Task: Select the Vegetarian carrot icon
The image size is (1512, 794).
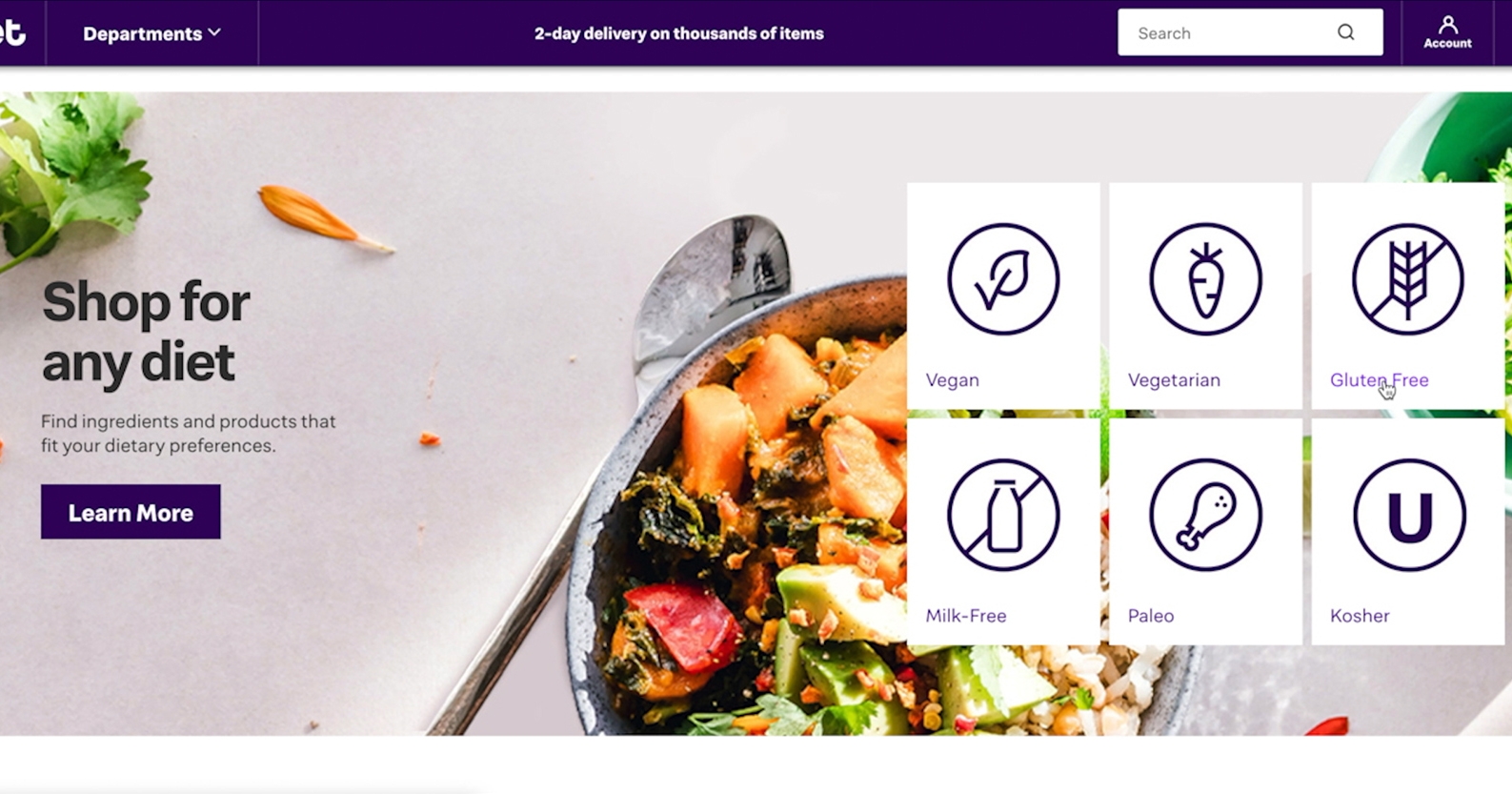Action: pos(1205,279)
